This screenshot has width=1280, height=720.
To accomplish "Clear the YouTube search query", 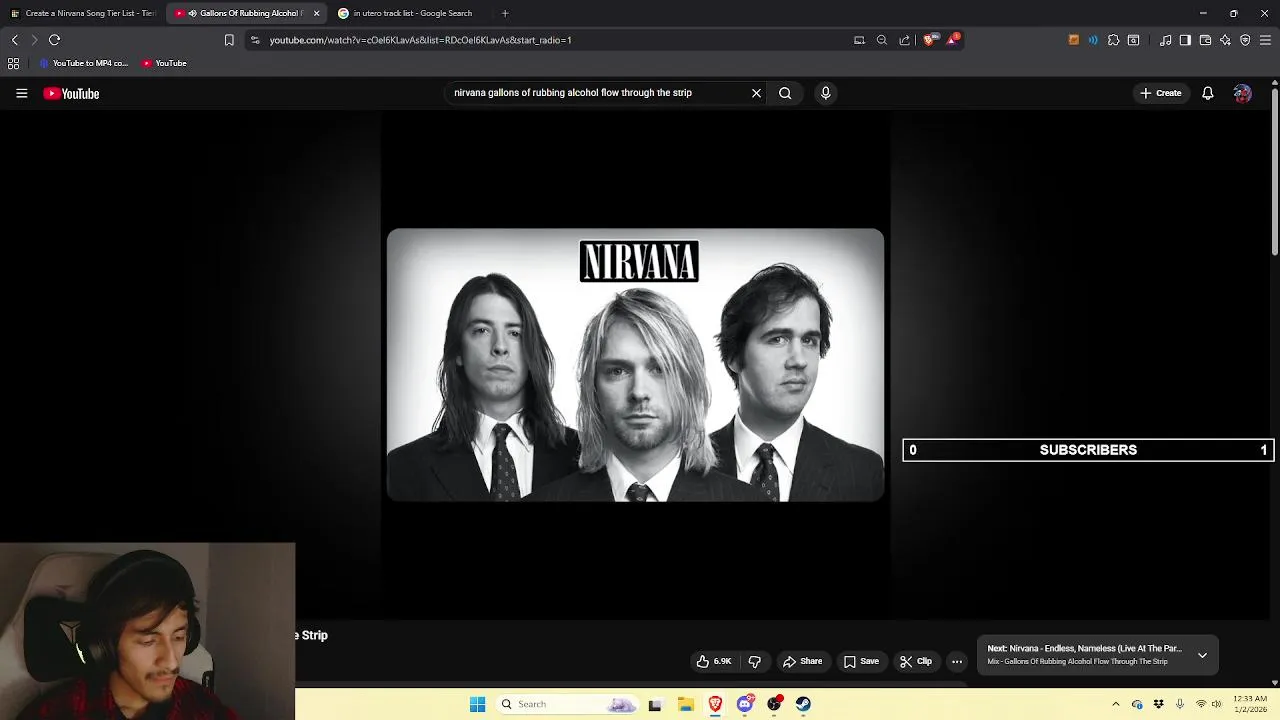I will [x=756, y=93].
